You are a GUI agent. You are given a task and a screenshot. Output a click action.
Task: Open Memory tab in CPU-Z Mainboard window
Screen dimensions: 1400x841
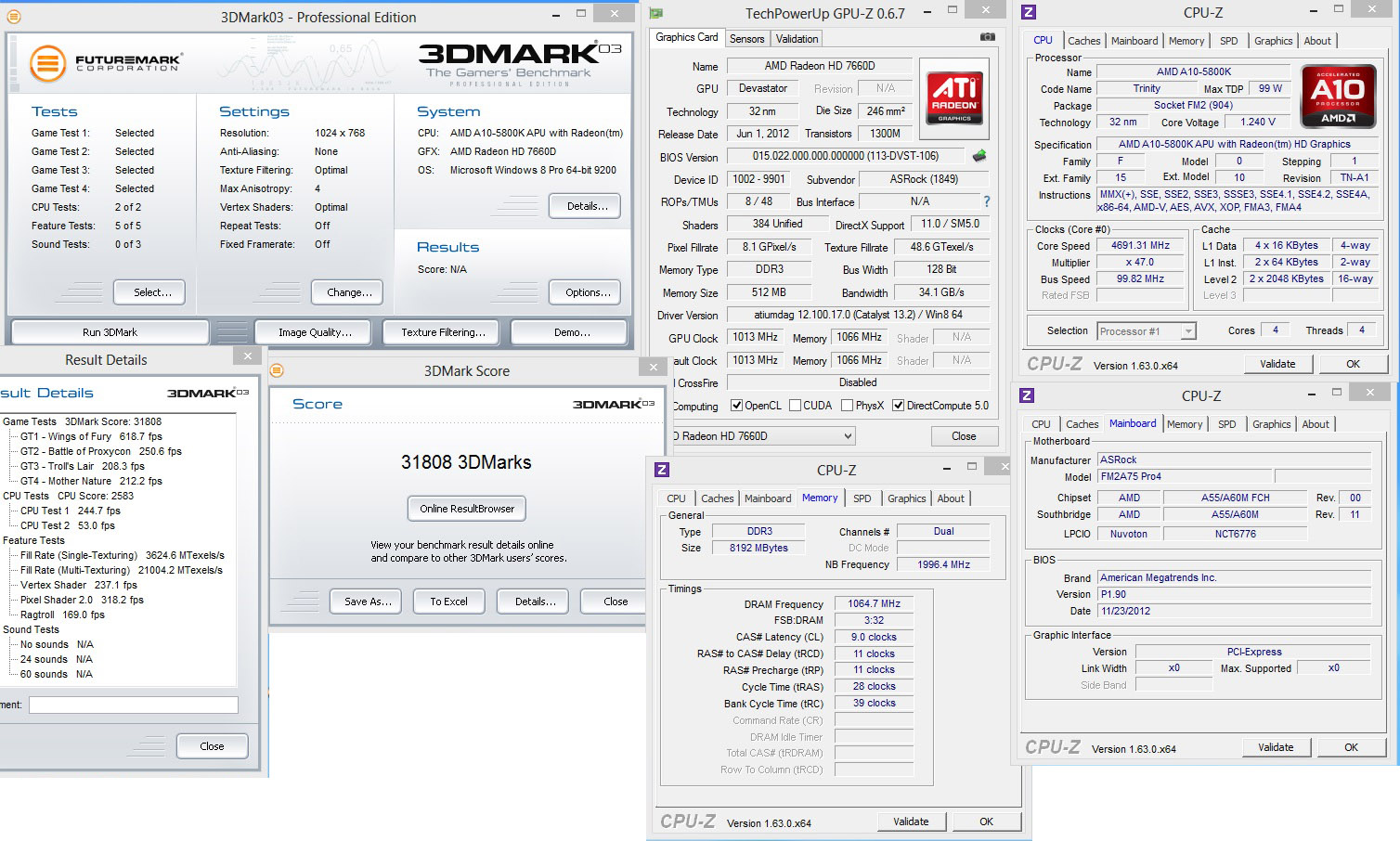1185,424
